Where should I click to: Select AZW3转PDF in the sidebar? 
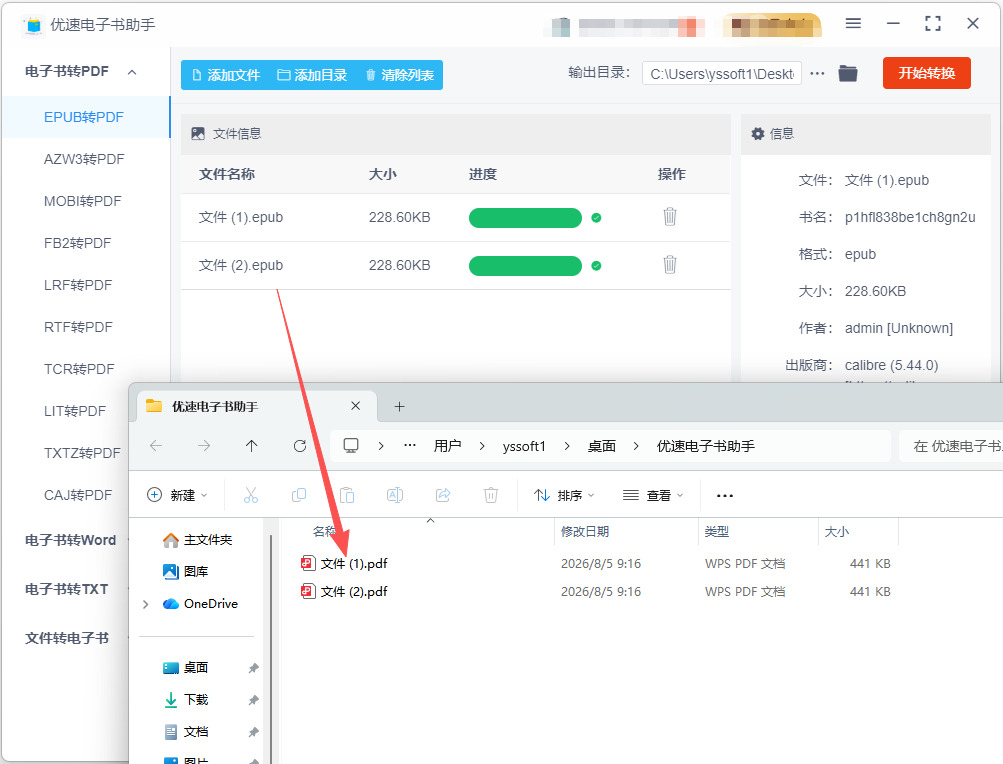pyautogui.click(x=84, y=159)
